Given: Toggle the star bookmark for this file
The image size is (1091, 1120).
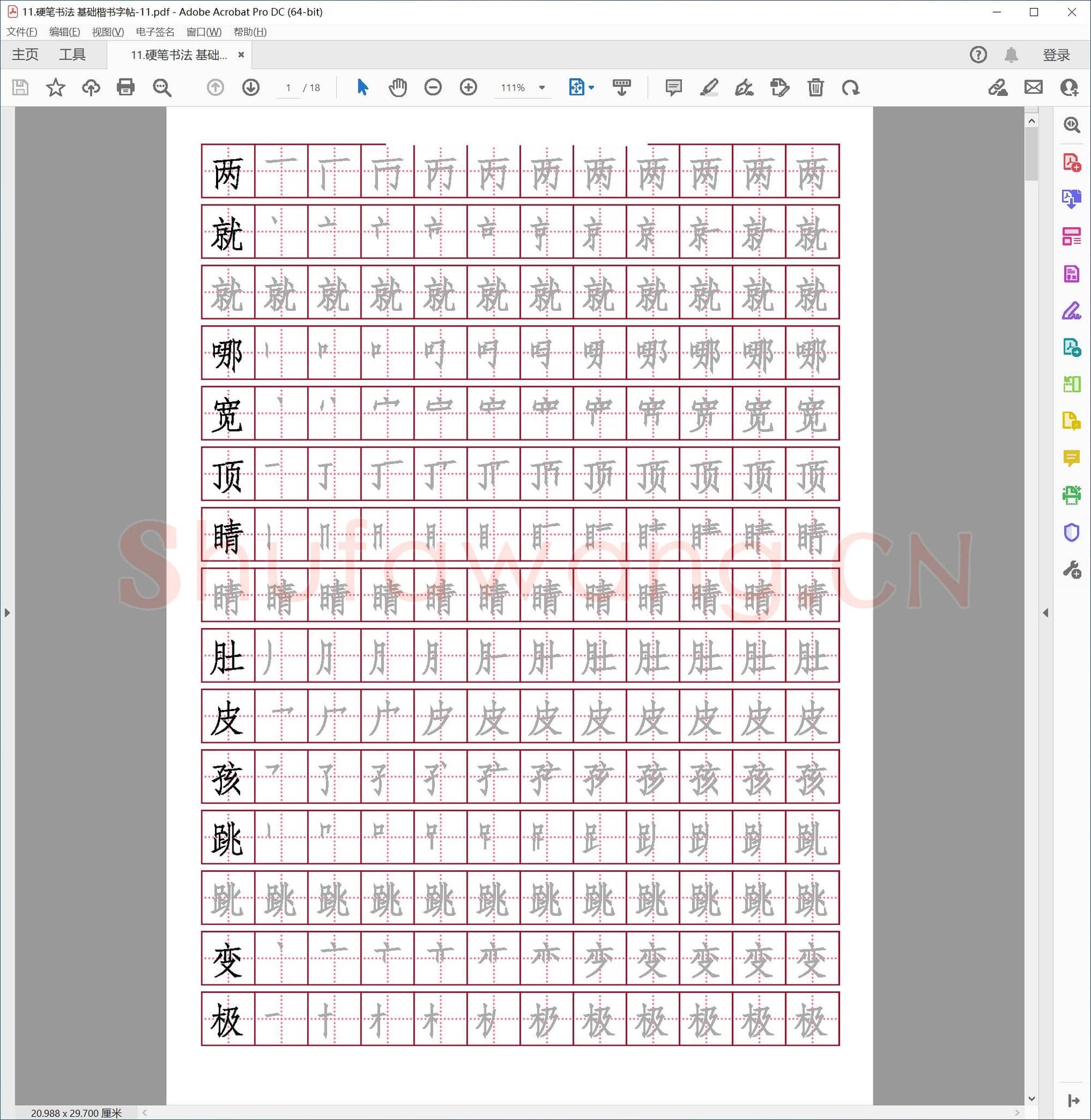Looking at the screenshot, I should coord(56,87).
